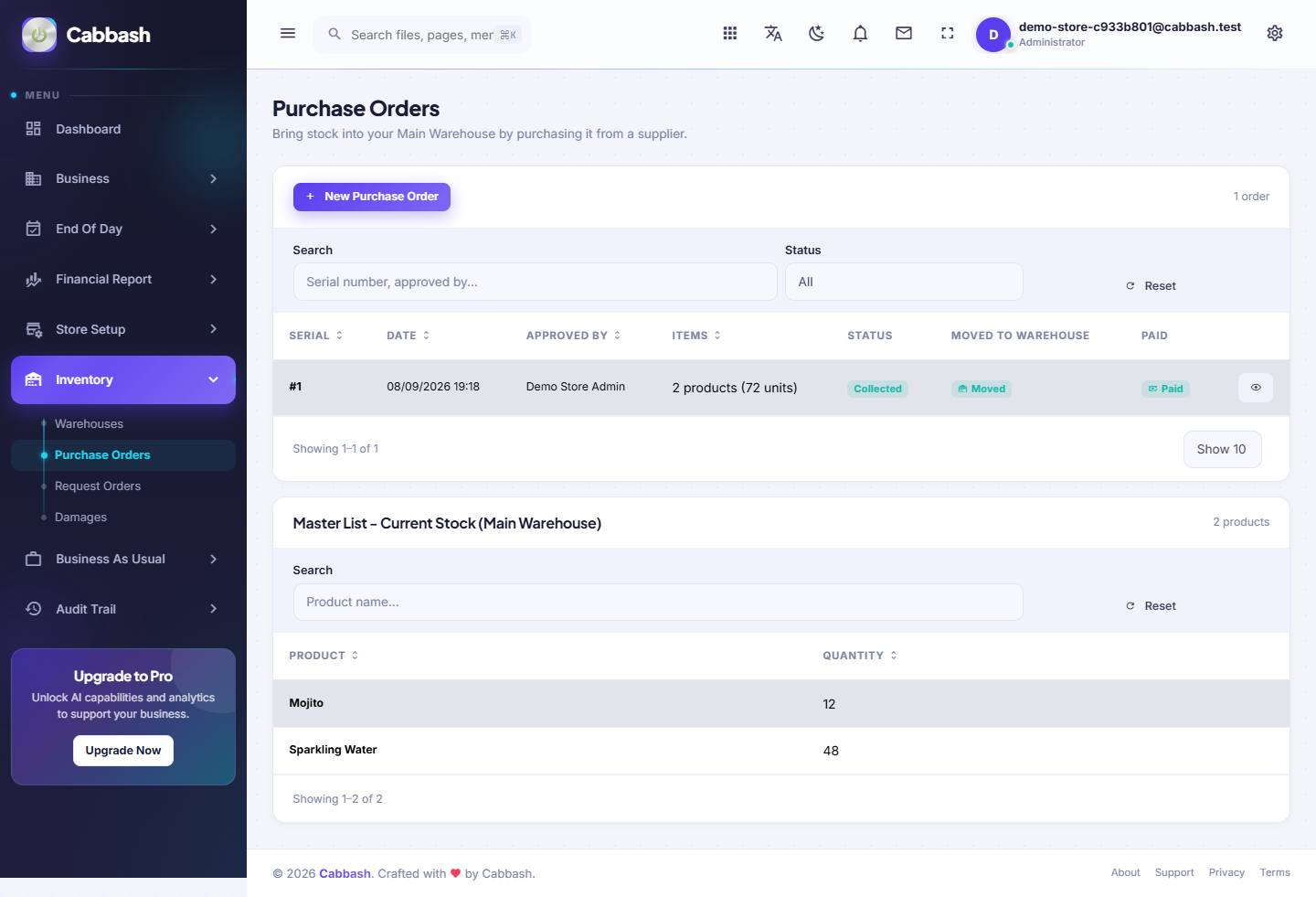Open the settings gear icon
1316x897 pixels.
1275,34
